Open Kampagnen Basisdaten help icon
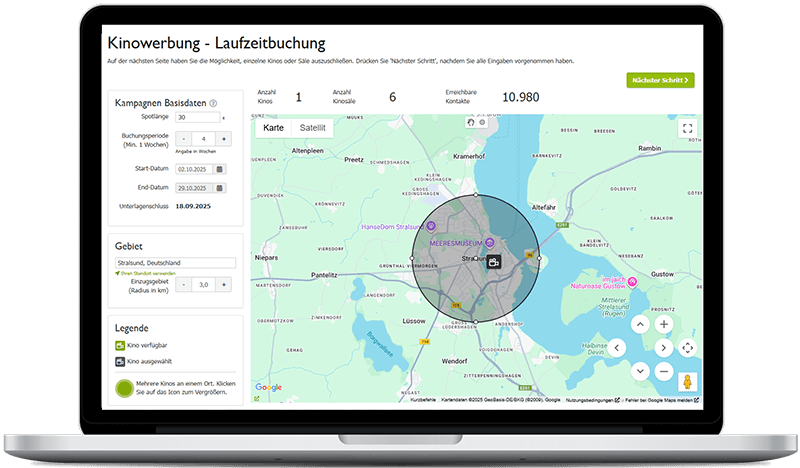This screenshot has width=800, height=468. click(x=213, y=103)
